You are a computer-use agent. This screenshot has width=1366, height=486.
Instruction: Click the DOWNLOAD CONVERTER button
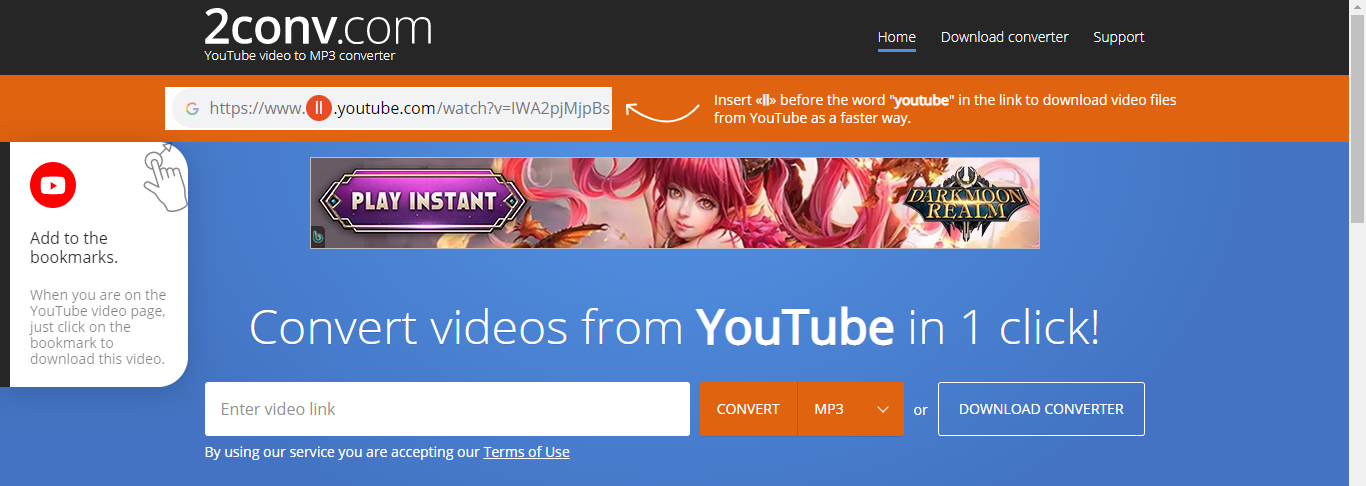point(1041,409)
